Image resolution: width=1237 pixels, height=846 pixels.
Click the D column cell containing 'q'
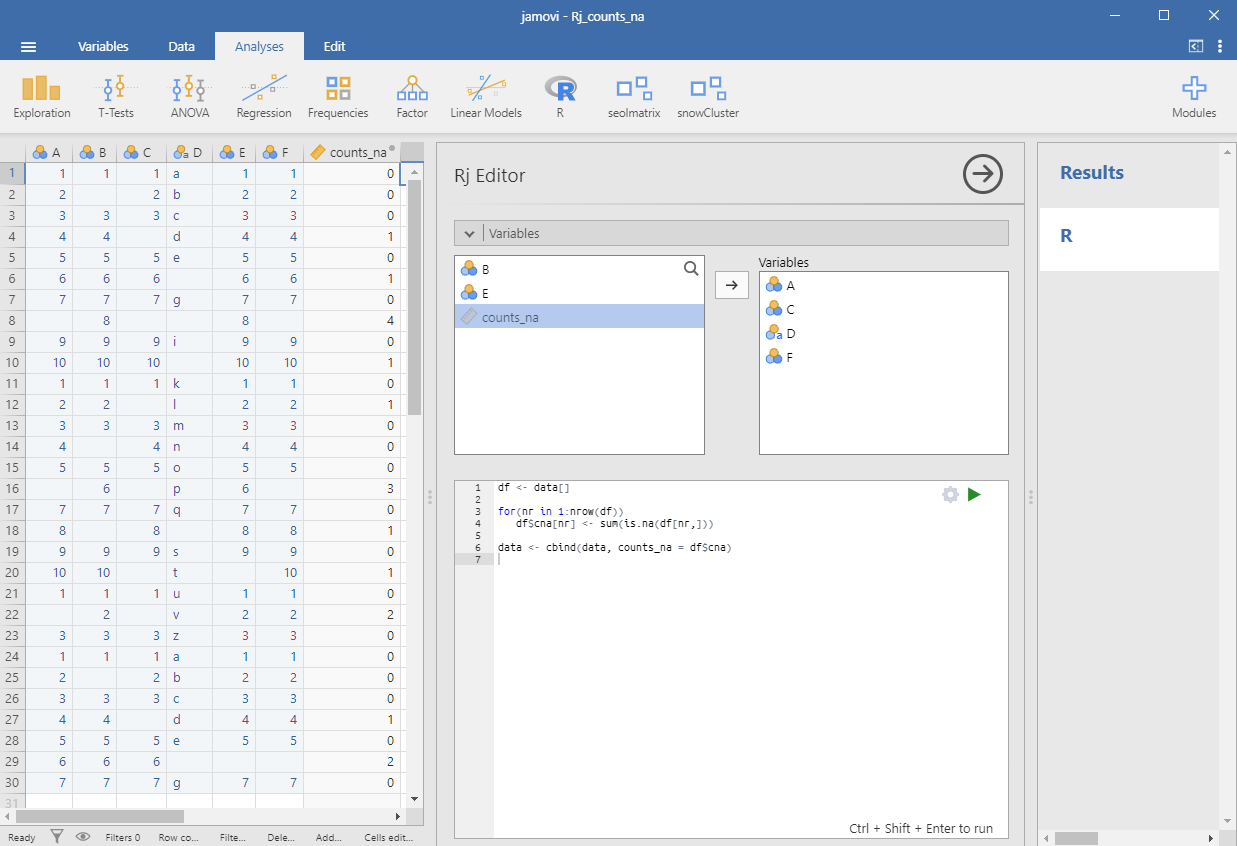point(189,509)
